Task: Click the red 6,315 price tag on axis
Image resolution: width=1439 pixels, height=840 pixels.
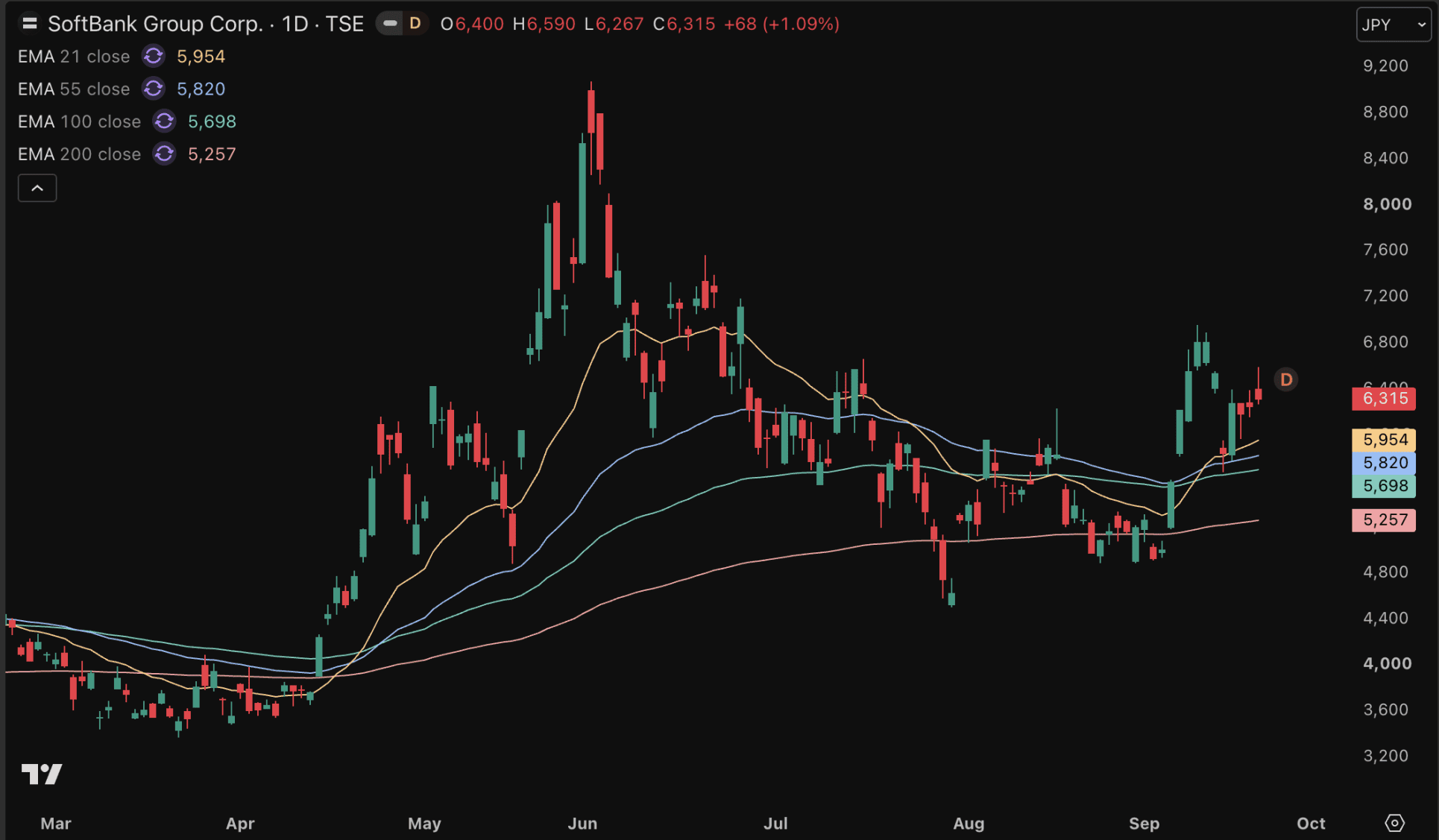Action: pyautogui.click(x=1384, y=399)
